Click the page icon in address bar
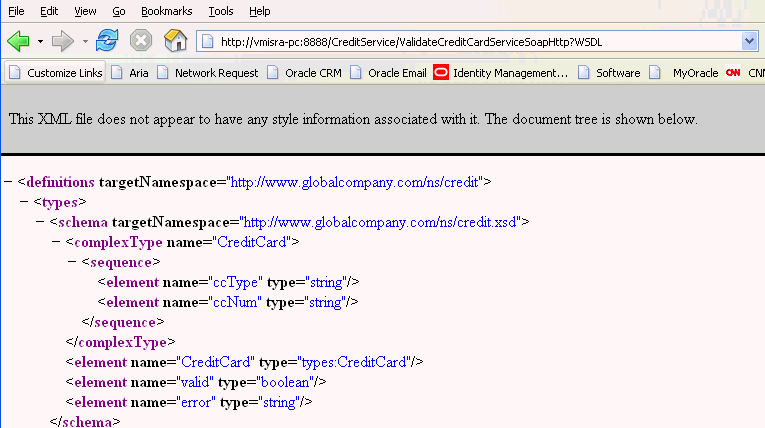This screenshot has height=428, width=765. (208, 41)
